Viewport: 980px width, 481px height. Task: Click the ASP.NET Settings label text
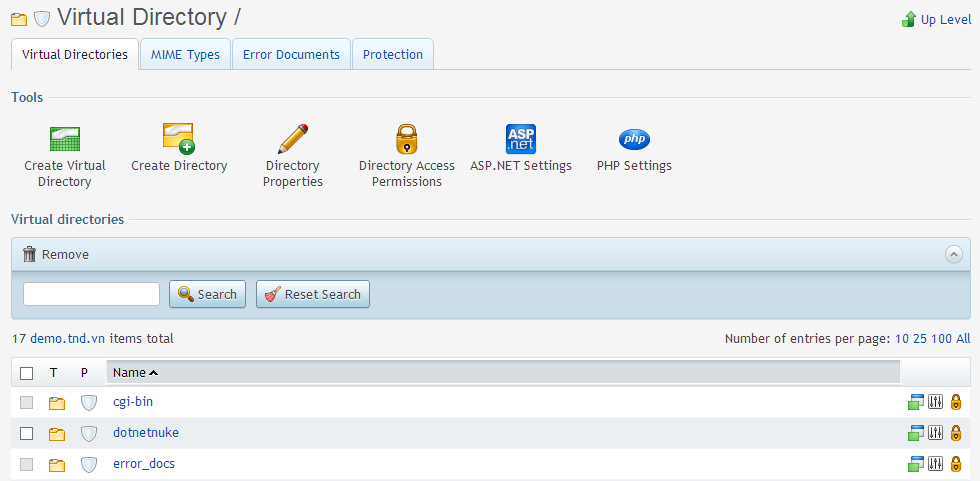[521, 166]
